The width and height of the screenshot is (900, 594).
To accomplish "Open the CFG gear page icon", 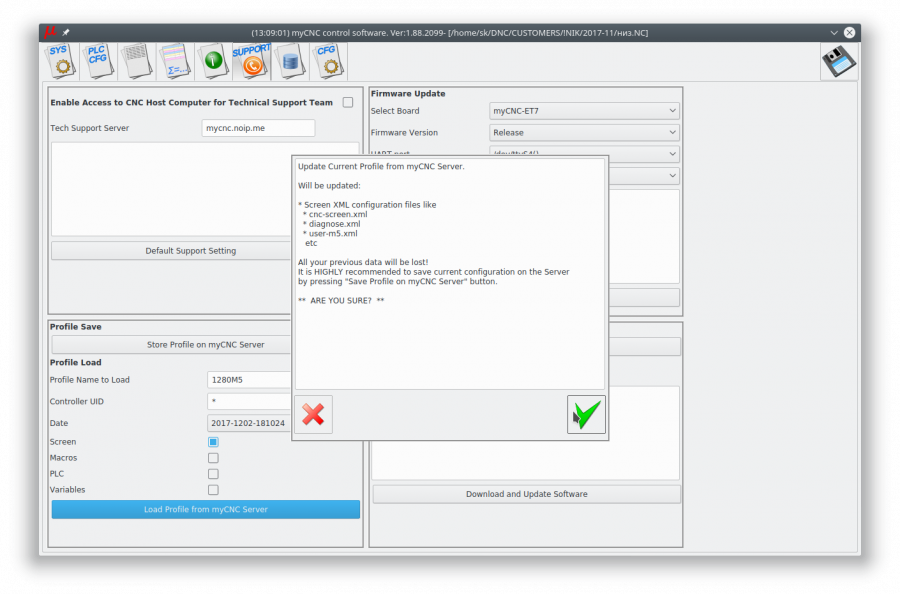I will pyautogui.click(x=327, y=60).
